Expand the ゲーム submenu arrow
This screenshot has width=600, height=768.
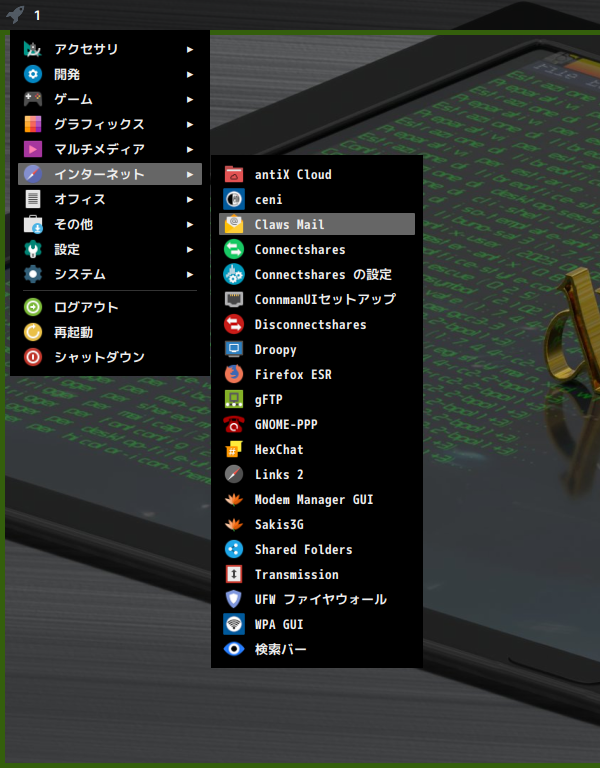click(190, 99)
